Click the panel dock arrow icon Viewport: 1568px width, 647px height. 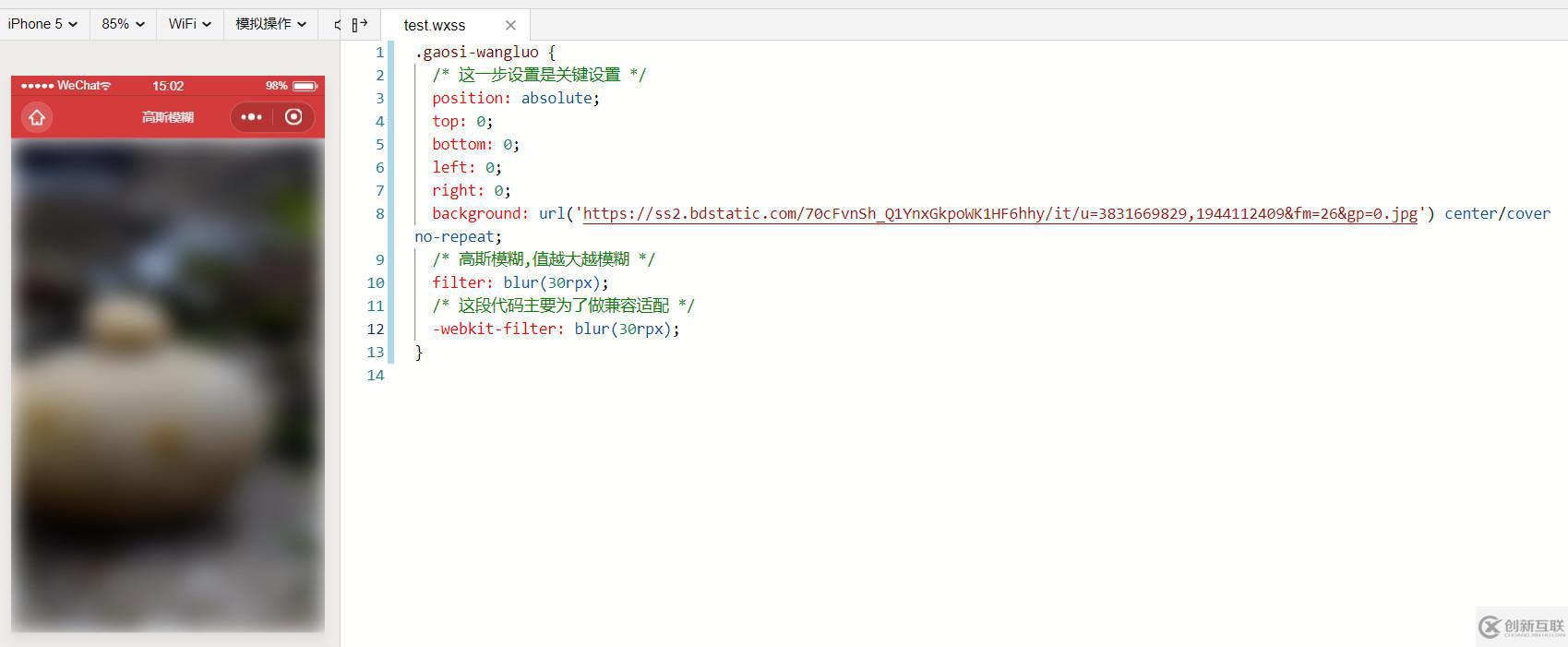point(360,25)
